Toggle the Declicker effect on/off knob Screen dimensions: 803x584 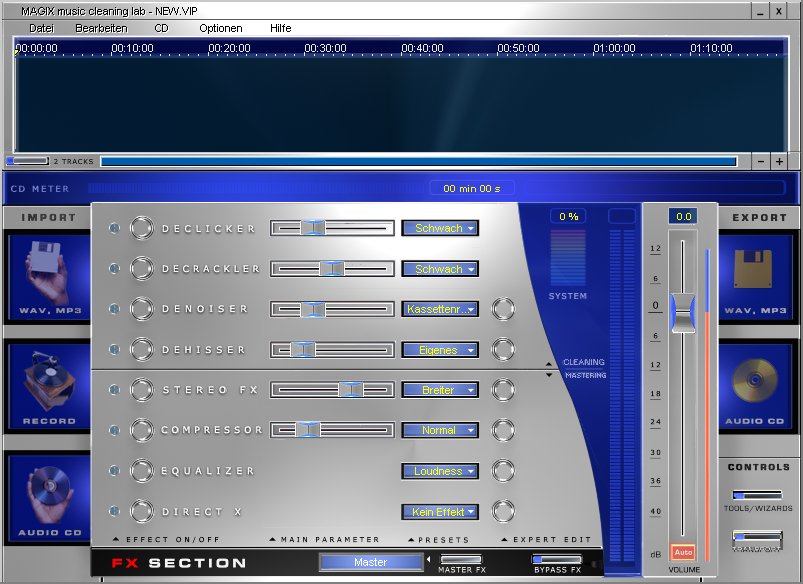pos(141,228)
